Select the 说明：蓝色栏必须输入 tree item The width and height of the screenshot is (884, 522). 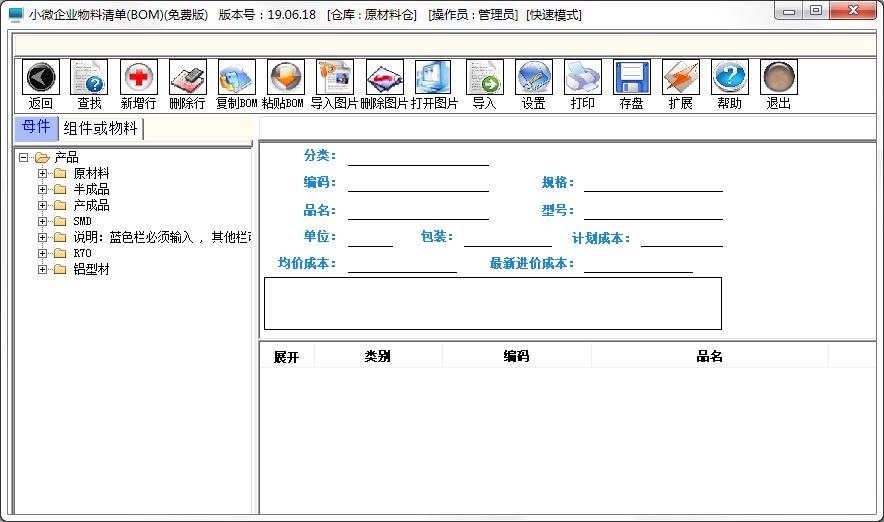pyautogui.click(x=162, y=237)
